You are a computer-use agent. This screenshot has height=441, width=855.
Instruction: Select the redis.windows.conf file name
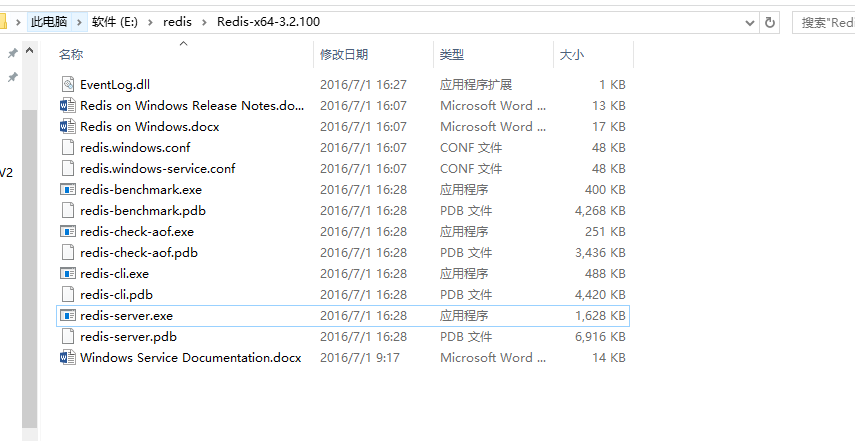point(135,147)
